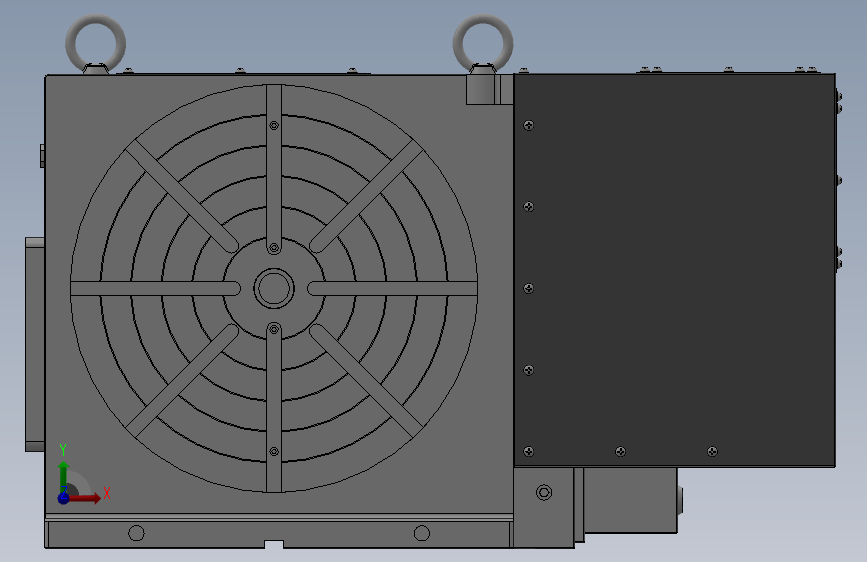Select the right mounting hole in base

click(421, 533)
